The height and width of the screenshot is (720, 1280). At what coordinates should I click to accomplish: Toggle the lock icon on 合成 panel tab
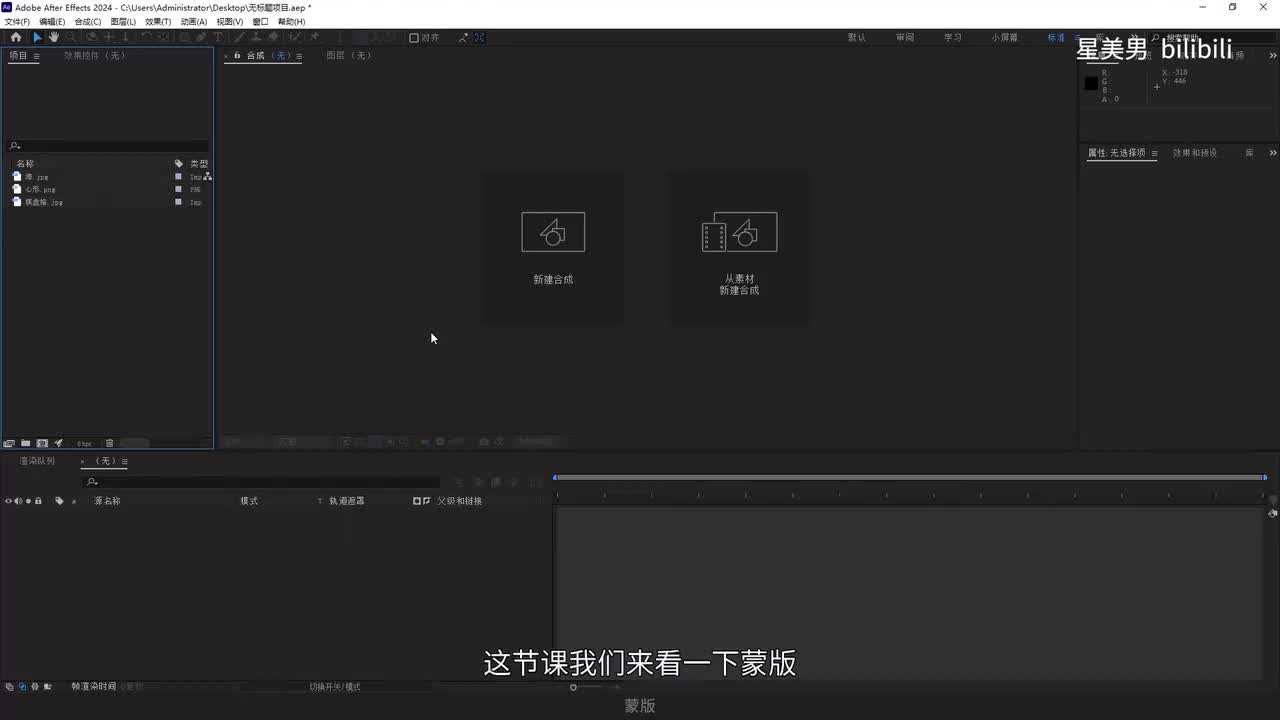[237, 56]
